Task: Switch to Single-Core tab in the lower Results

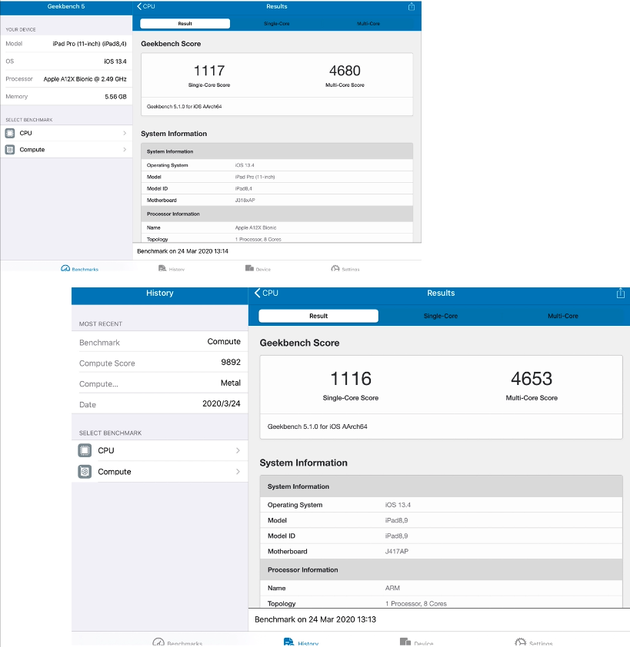Action: pos(440,316)
